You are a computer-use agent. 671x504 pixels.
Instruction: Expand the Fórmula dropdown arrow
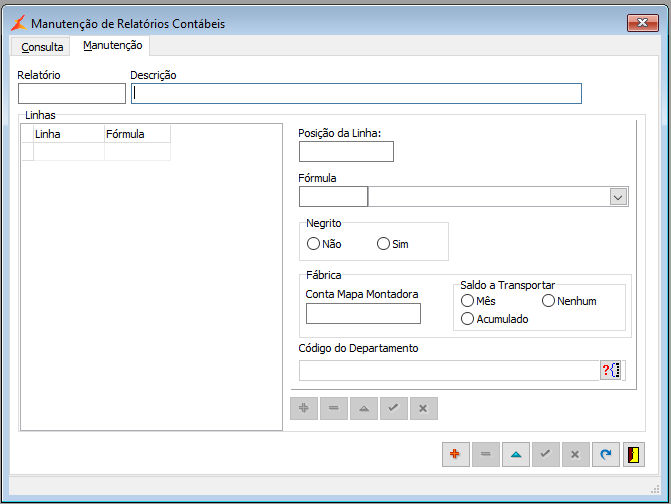click(x=618, y=197)
